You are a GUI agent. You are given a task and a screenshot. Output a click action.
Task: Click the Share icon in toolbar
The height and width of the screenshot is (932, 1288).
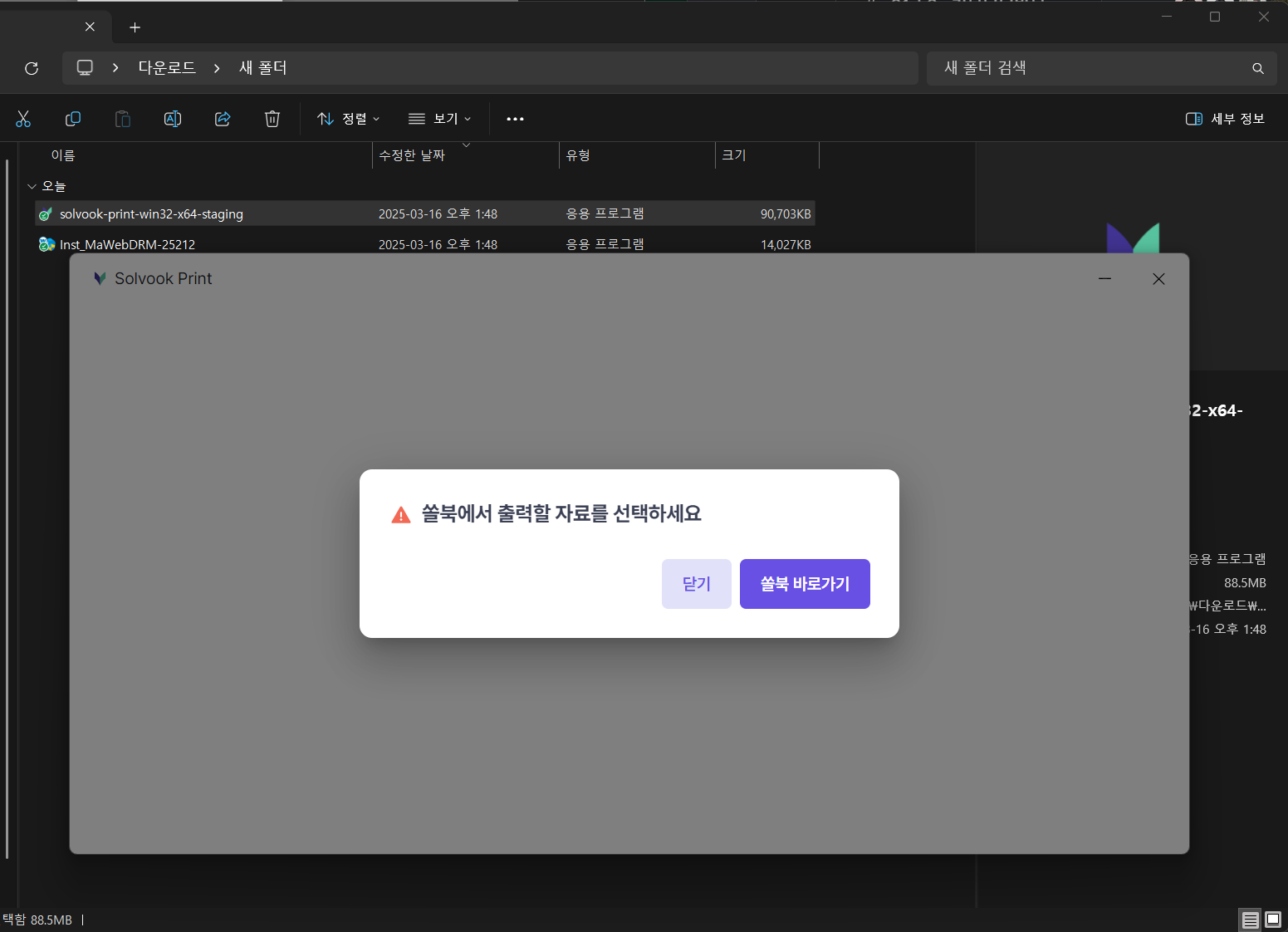pos(223,119)
